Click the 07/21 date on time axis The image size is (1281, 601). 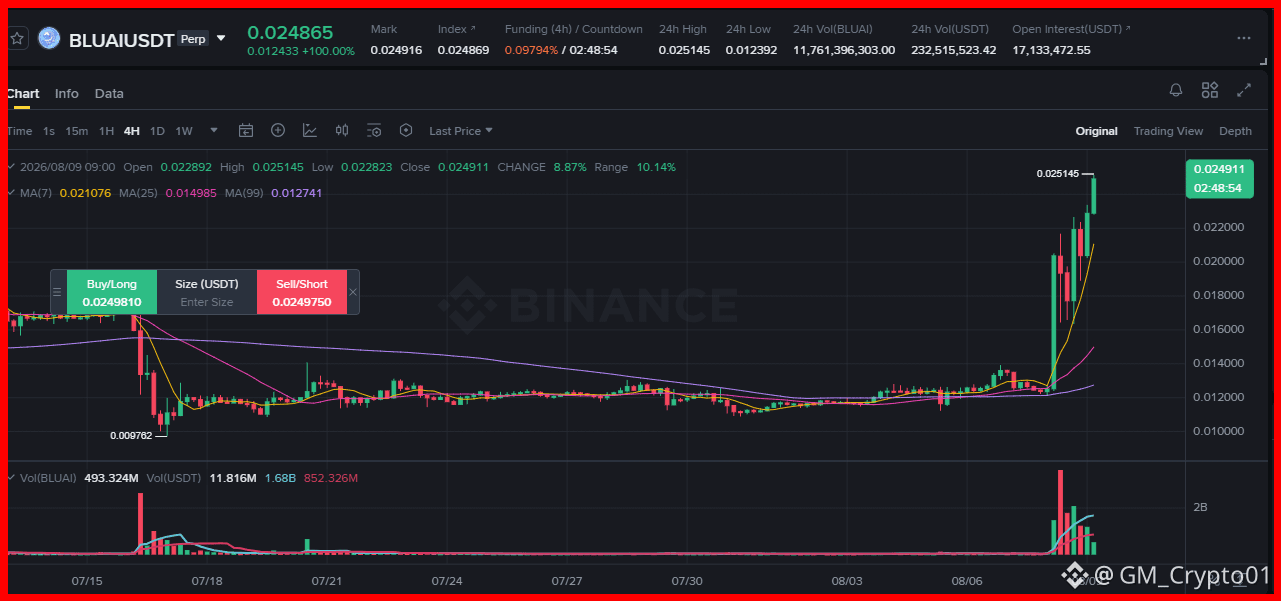[x=327, y=580]
